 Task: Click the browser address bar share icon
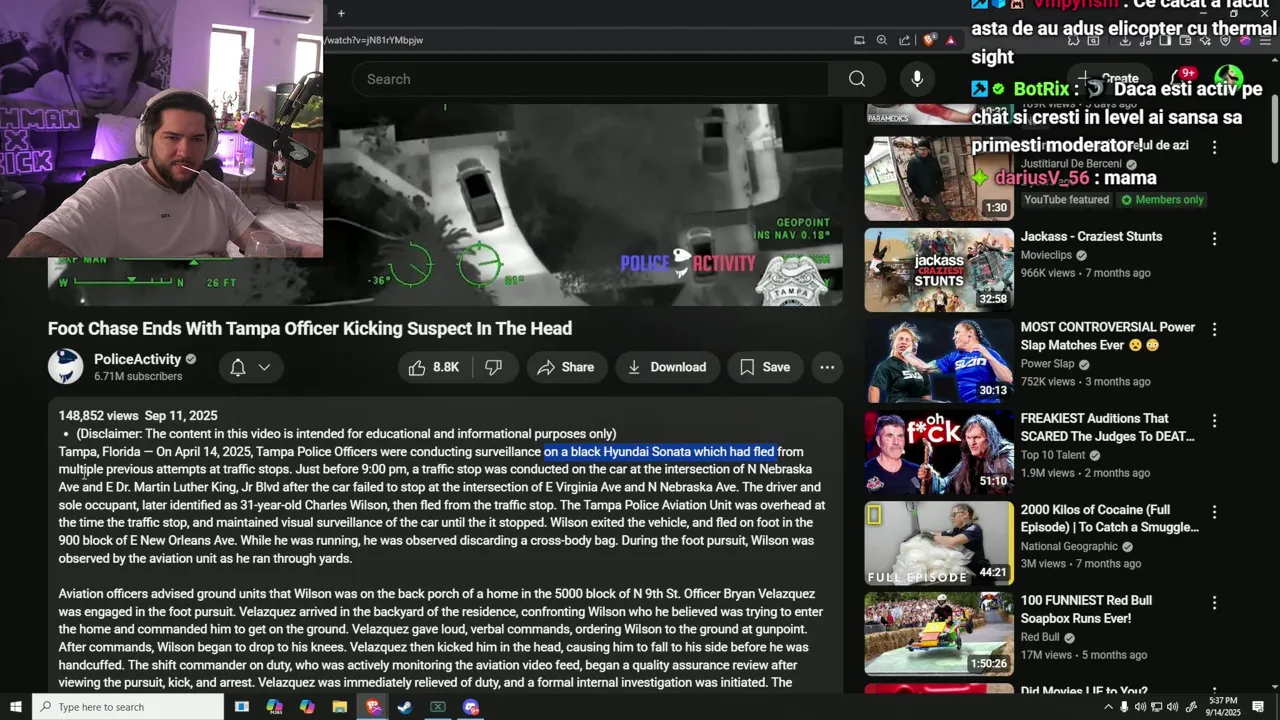tap(905, 40)
